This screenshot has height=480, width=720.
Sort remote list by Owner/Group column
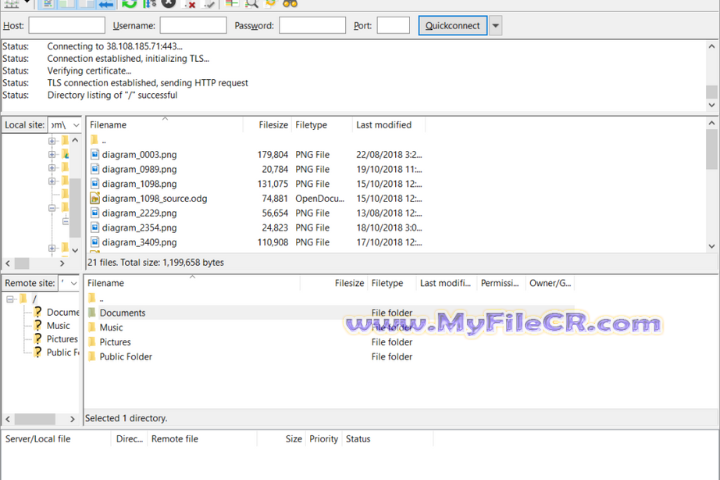click(550, 283)
